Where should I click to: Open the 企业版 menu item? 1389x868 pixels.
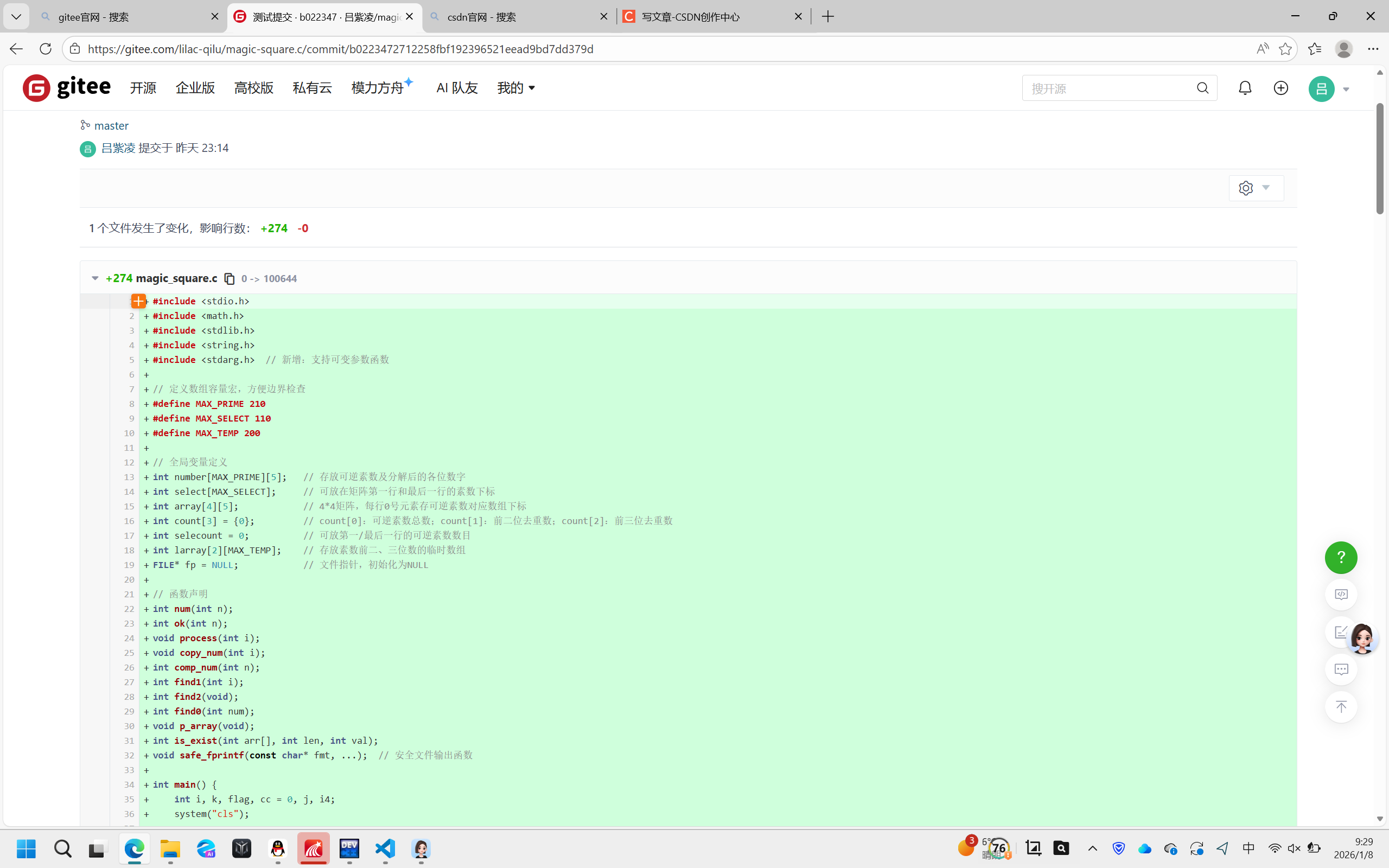pyautogui.click(x=195, y=88)
